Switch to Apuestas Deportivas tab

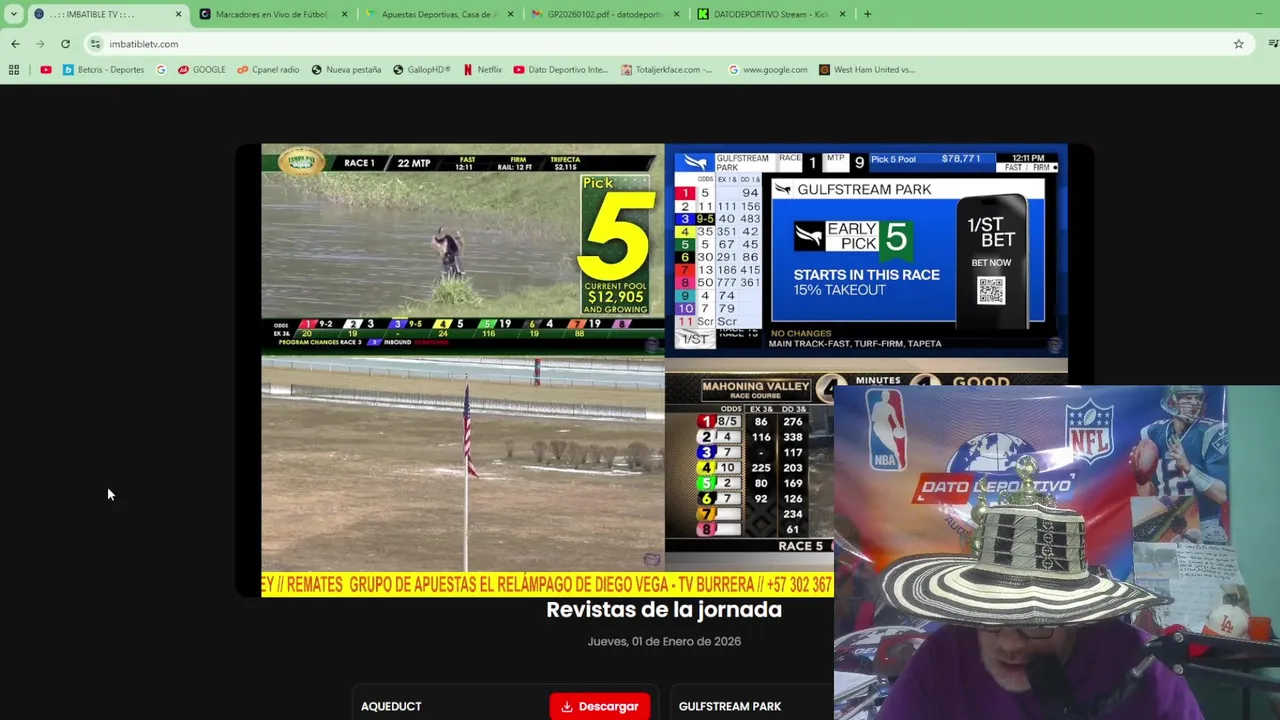coord(438,14)
